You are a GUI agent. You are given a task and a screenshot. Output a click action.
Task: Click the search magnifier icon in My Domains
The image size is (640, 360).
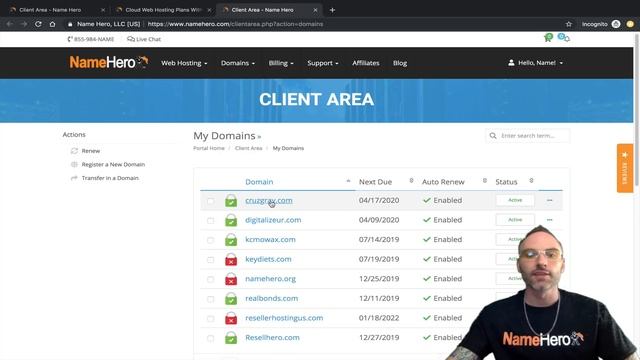[x=493, y=136]
